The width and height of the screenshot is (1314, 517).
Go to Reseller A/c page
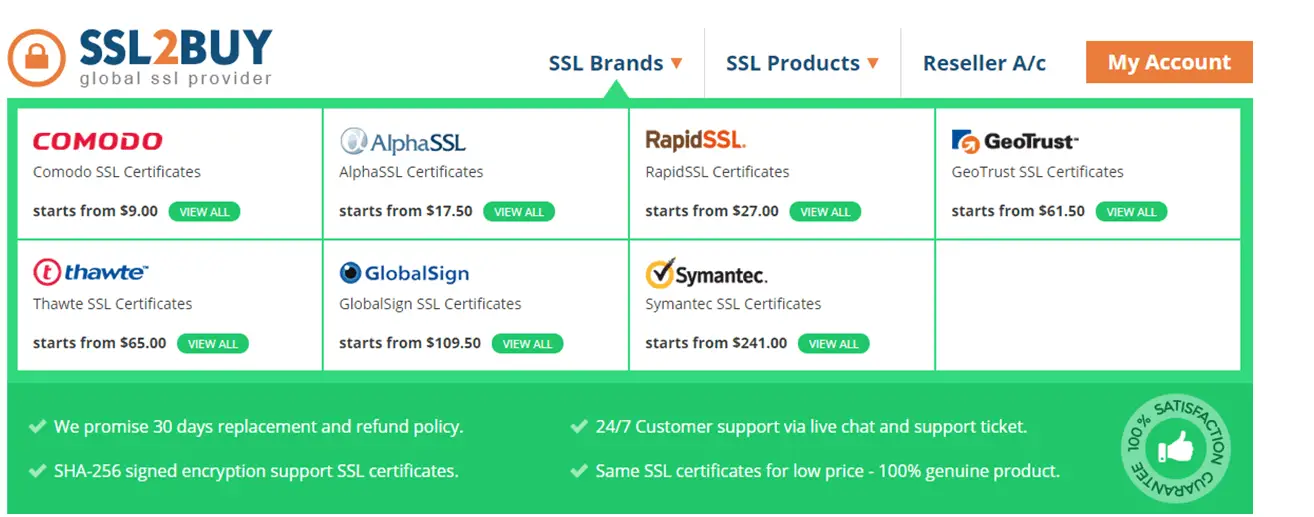[984, 63]
